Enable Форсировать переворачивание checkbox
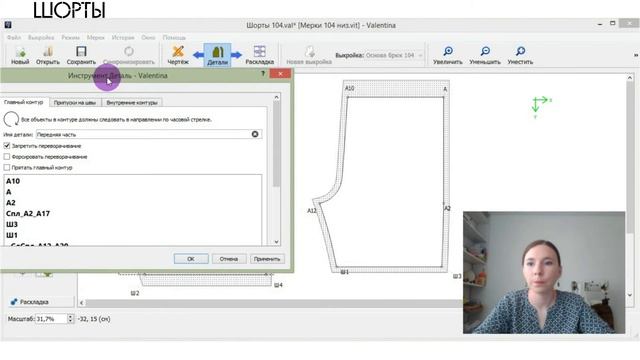 7,157
